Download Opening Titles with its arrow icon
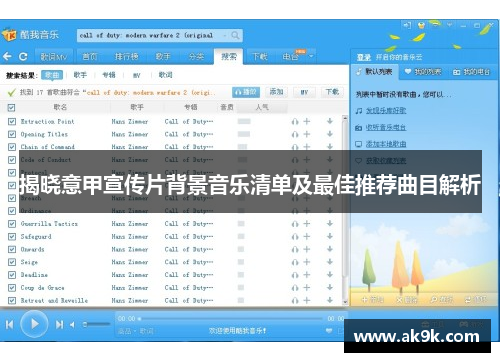Viewport: 500px width, 362px height. (x=330, y=134)
